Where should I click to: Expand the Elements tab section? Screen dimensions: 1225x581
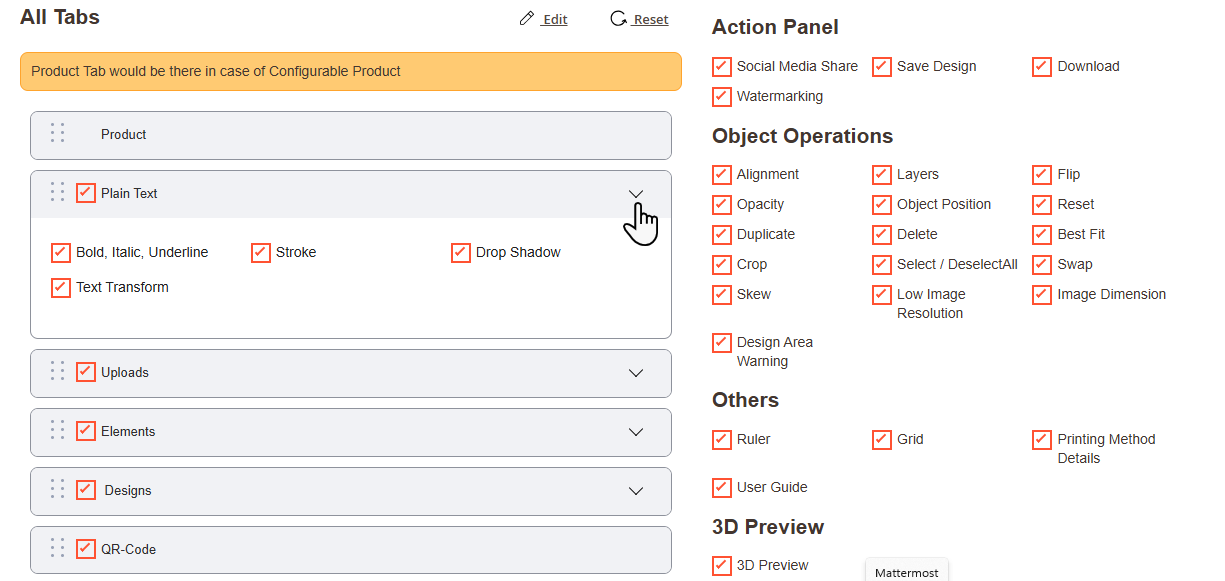click(636, 432)
